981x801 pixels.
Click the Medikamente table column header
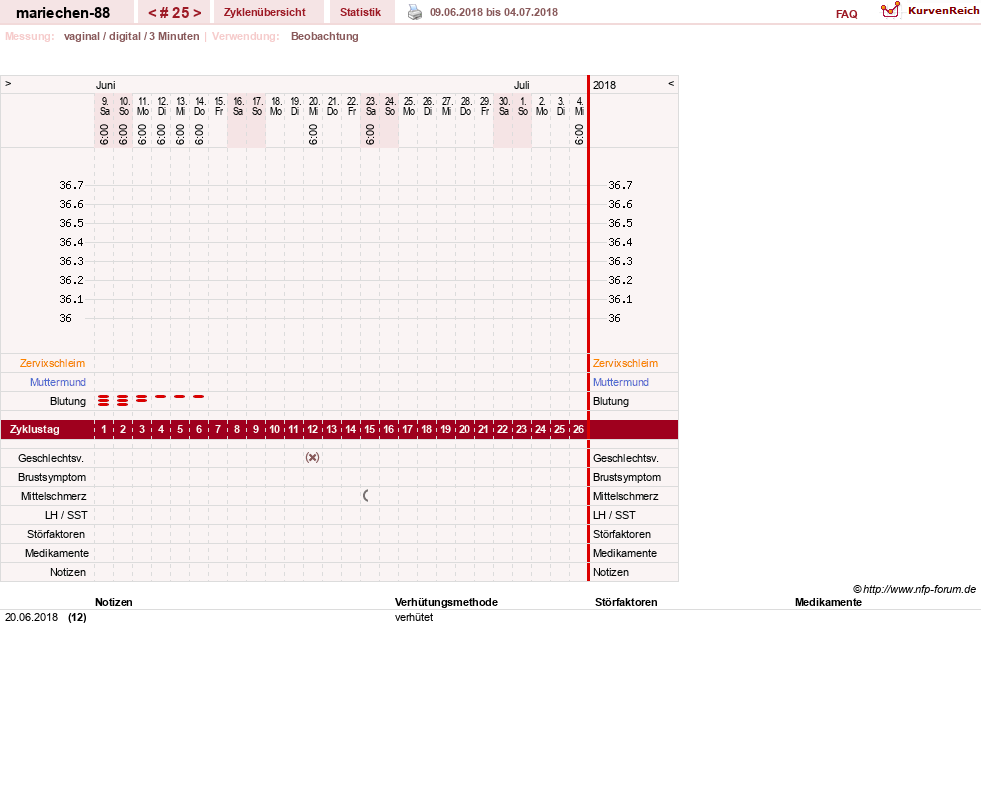[x=828, y=602]
